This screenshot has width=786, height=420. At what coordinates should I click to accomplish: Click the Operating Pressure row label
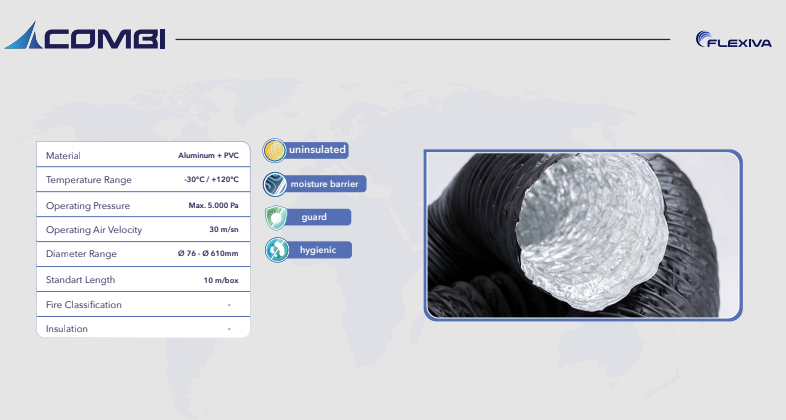tap(88, 205)
